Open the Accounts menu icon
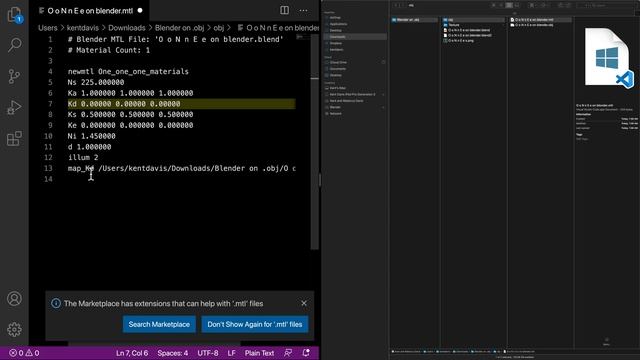Image resolution: width=640 pixels, height=360 pixels. coord(14,299)
